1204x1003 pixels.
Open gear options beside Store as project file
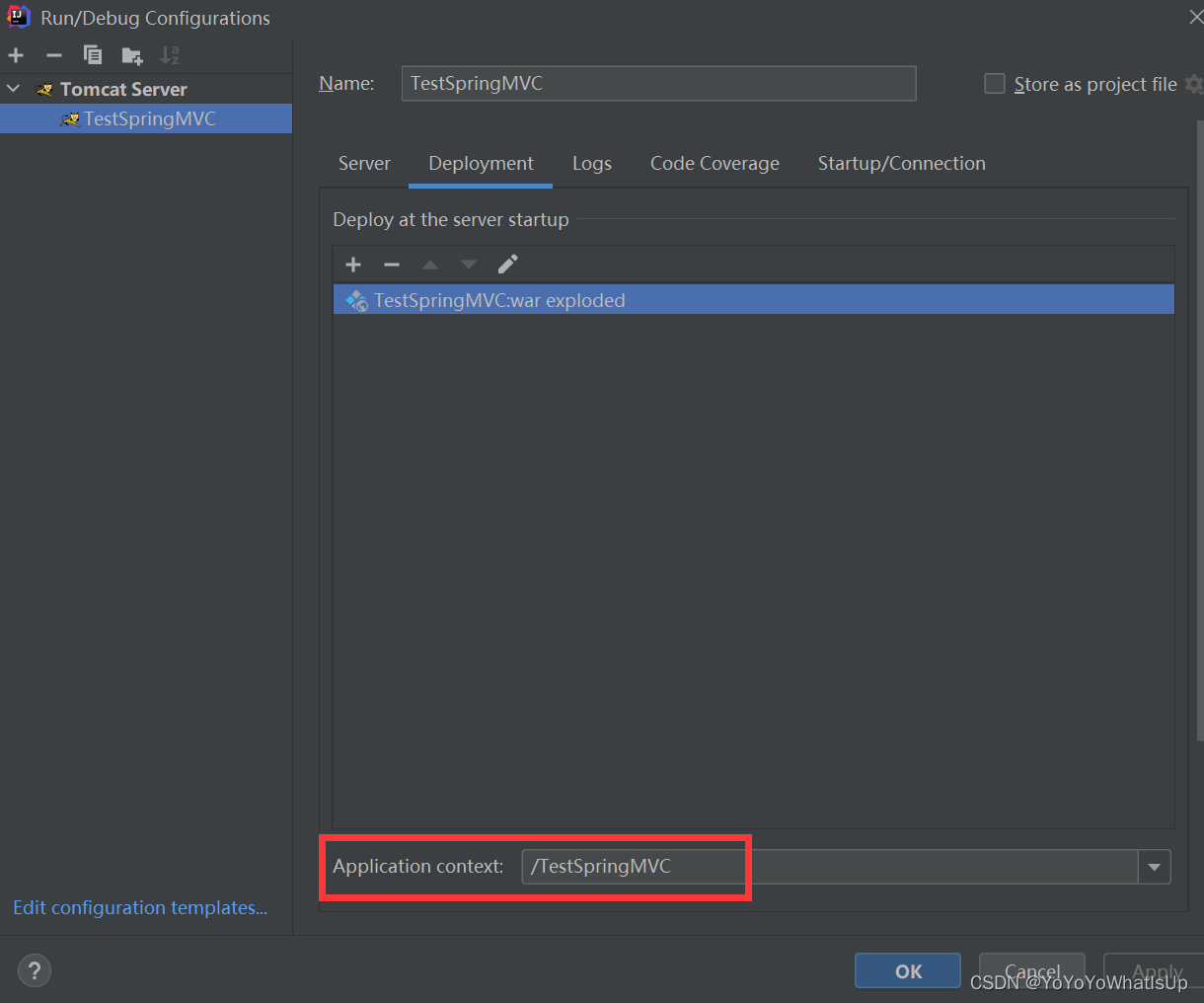[x=1194, y=84]
